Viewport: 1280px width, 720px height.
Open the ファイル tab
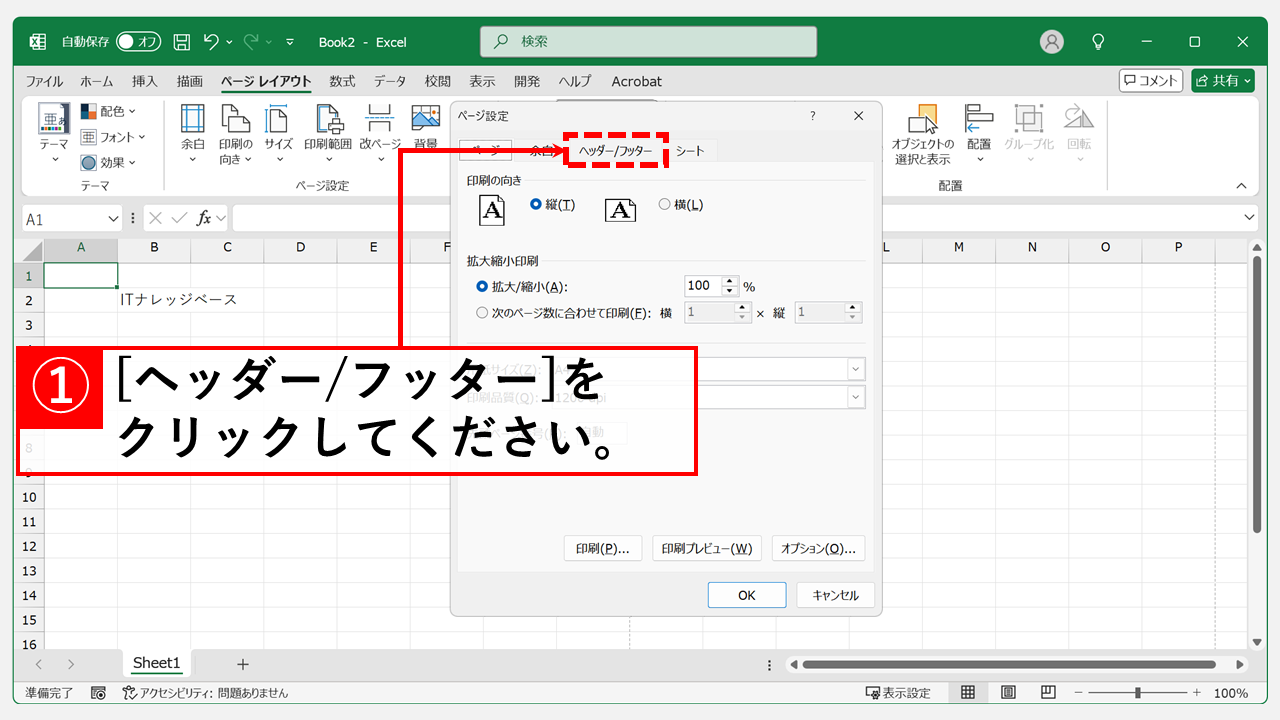tap(44, 81)
